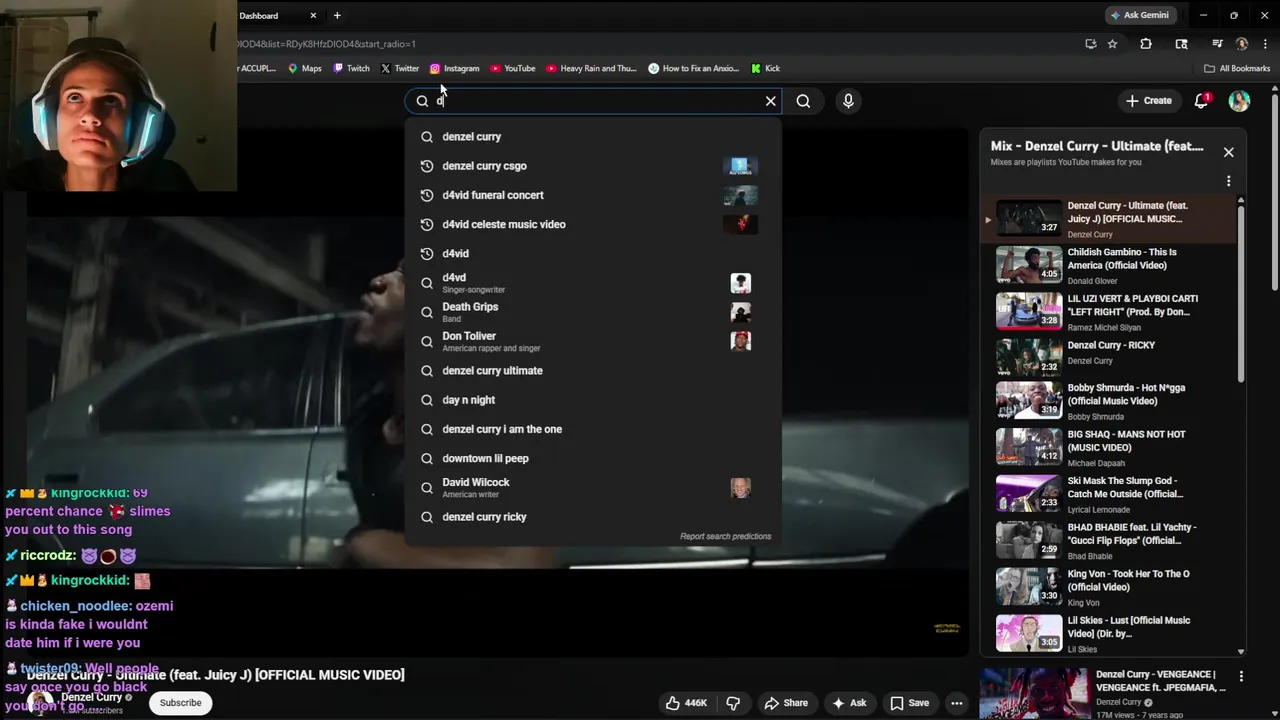
Task: Subscribe to Denzel Curry channel
Action: click(x=181, y=703)
